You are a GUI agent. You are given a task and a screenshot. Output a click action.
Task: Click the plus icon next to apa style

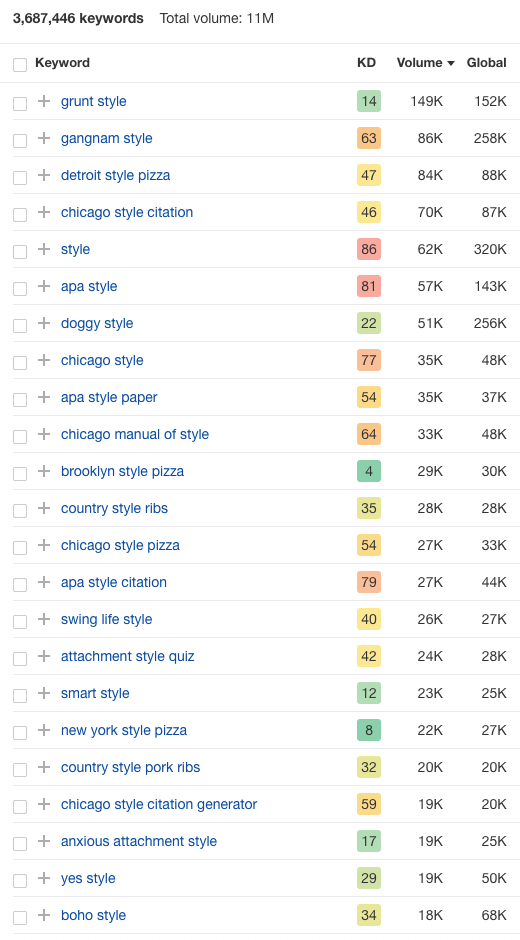tap(44, 287)
